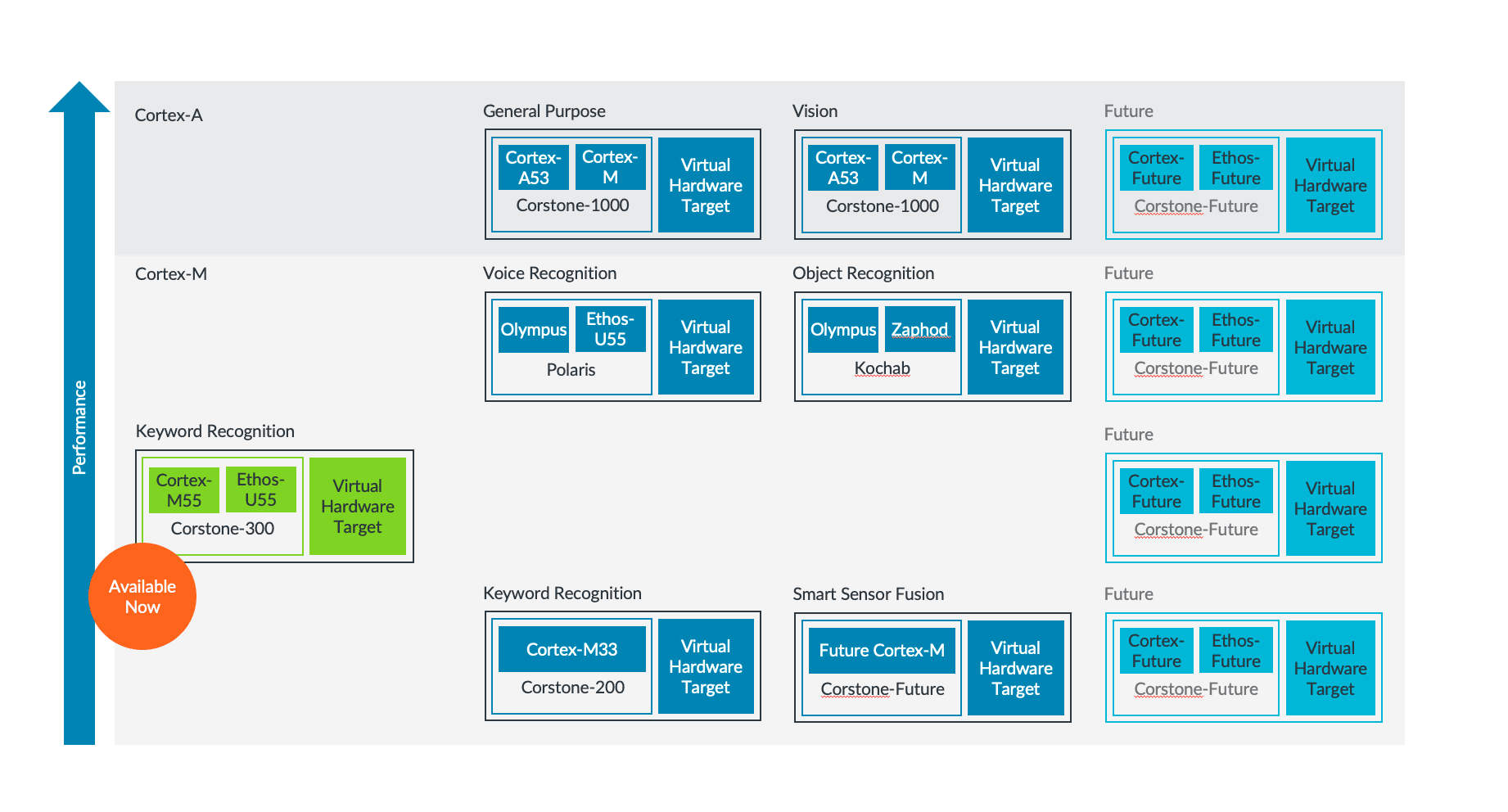Click Future heading in the Cortex-A band
Viewport: 1508px width, 812px height.
[x=1128, y=111]
